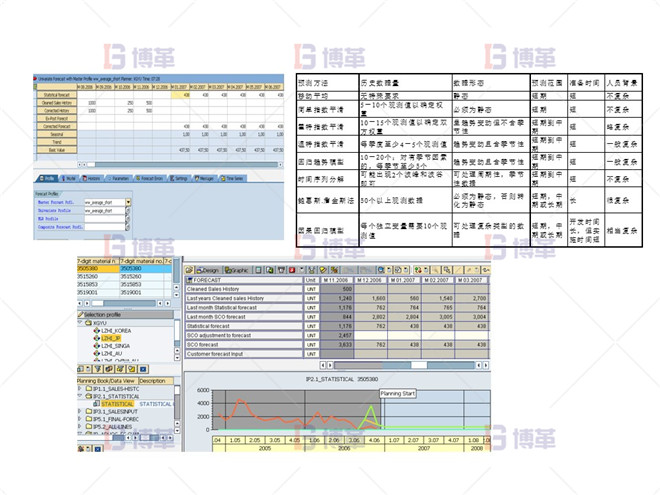Click the Graphic toolbar button
The width and height of the screenshot is (660, 495).
[x=236, y=270]
